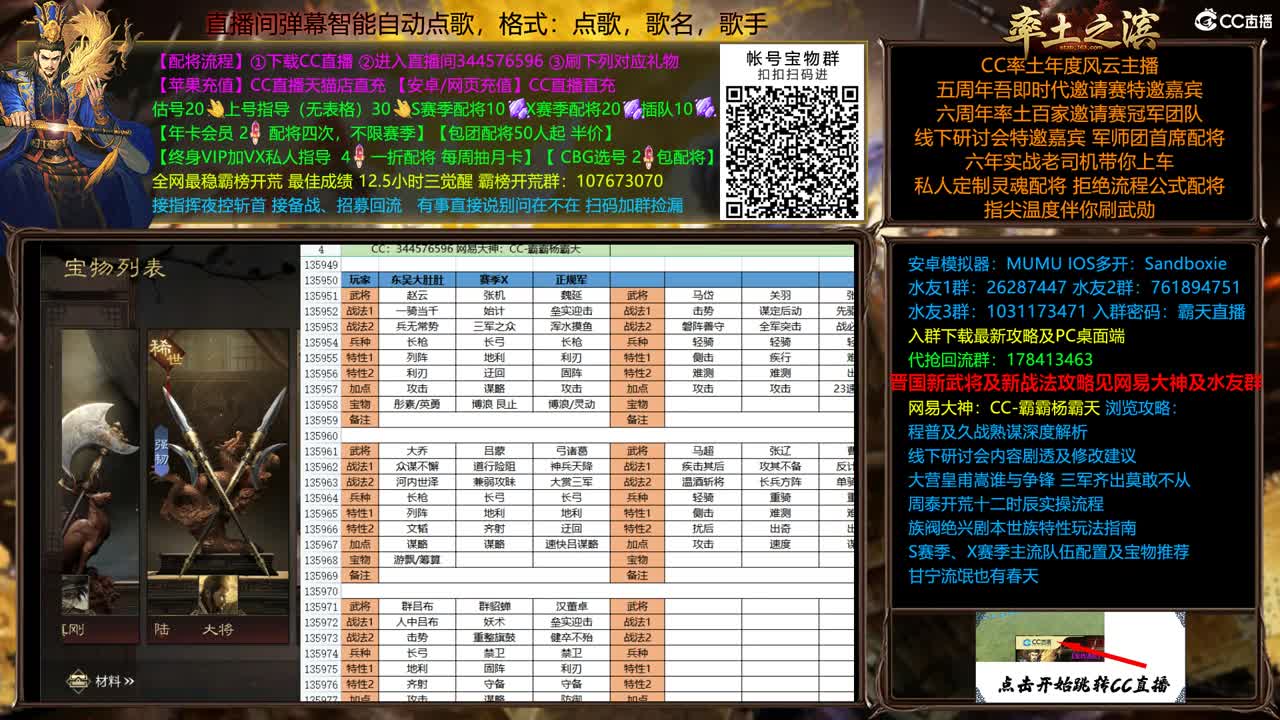Click the 正规军 column header
Screen dimensions: 1280x720
[x=571, y=280]
